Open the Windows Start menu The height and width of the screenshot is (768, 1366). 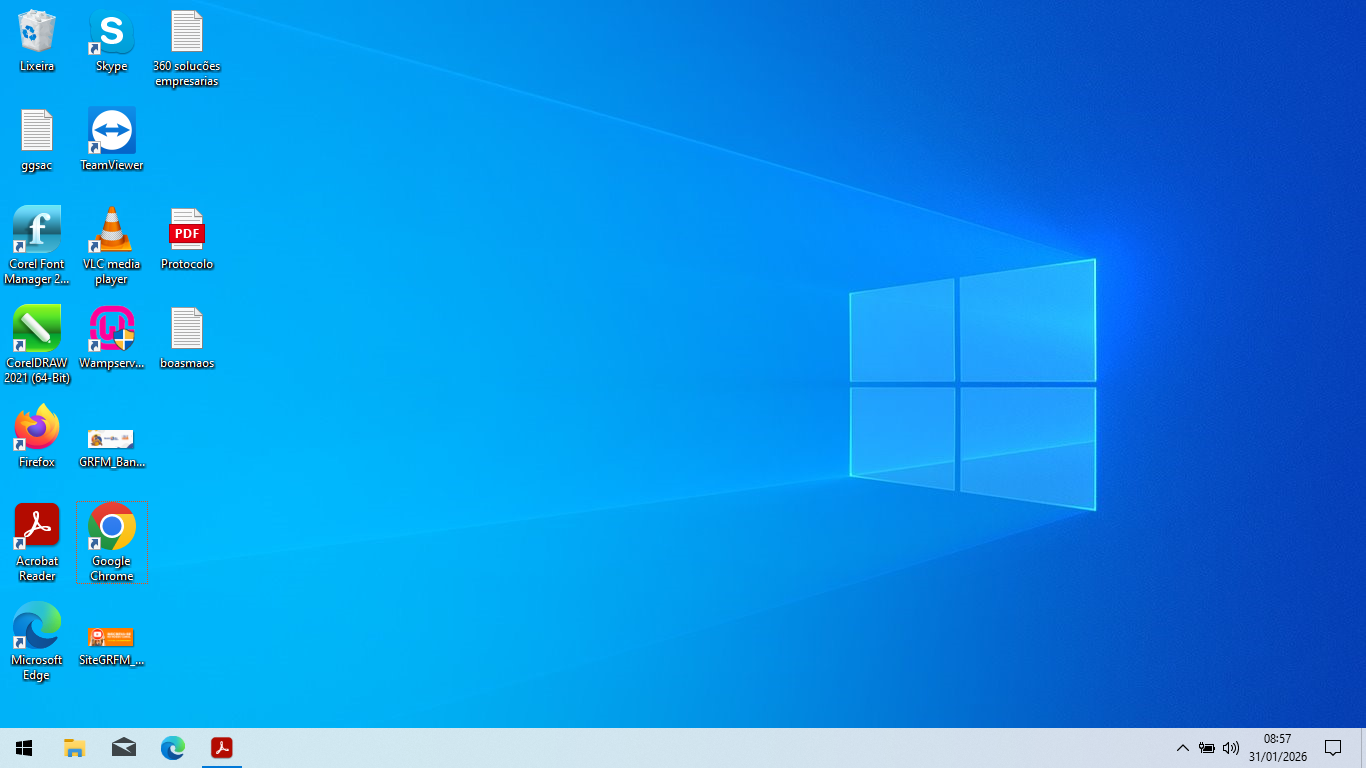24,748
